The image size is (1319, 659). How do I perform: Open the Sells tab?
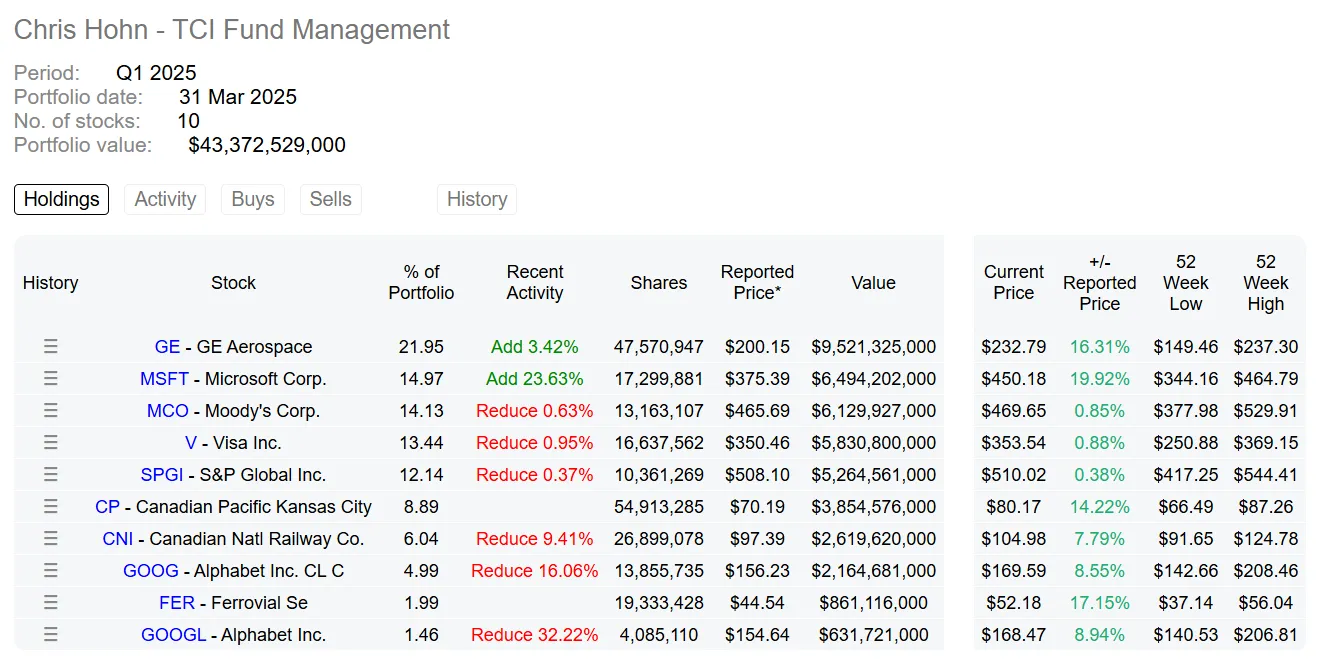point(331,199)
